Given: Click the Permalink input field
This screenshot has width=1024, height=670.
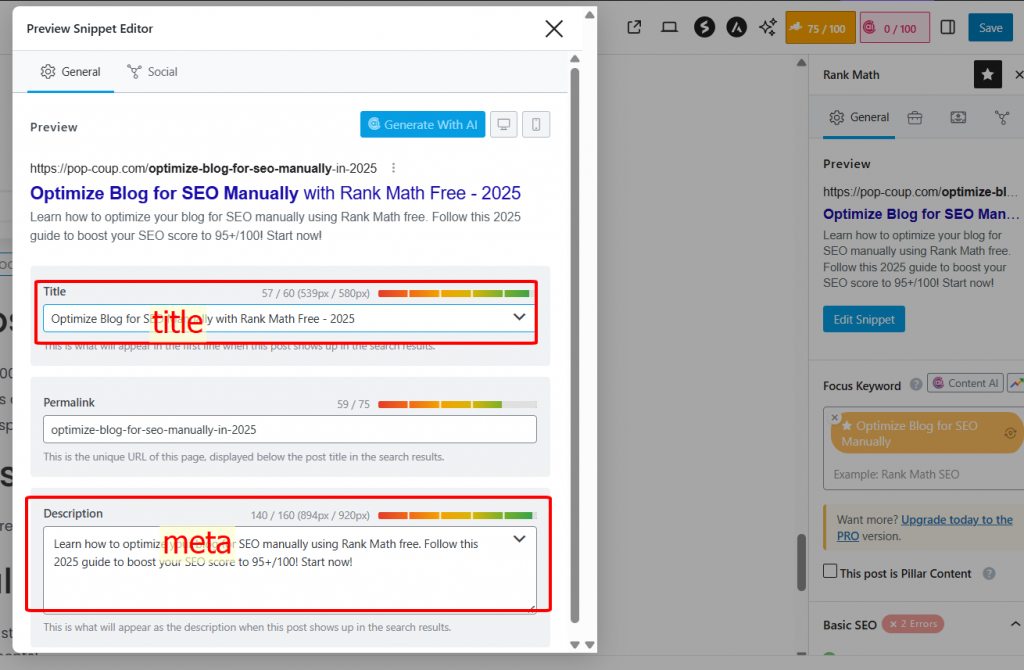Looking at the screenshot, I should (x=290, y=430).
